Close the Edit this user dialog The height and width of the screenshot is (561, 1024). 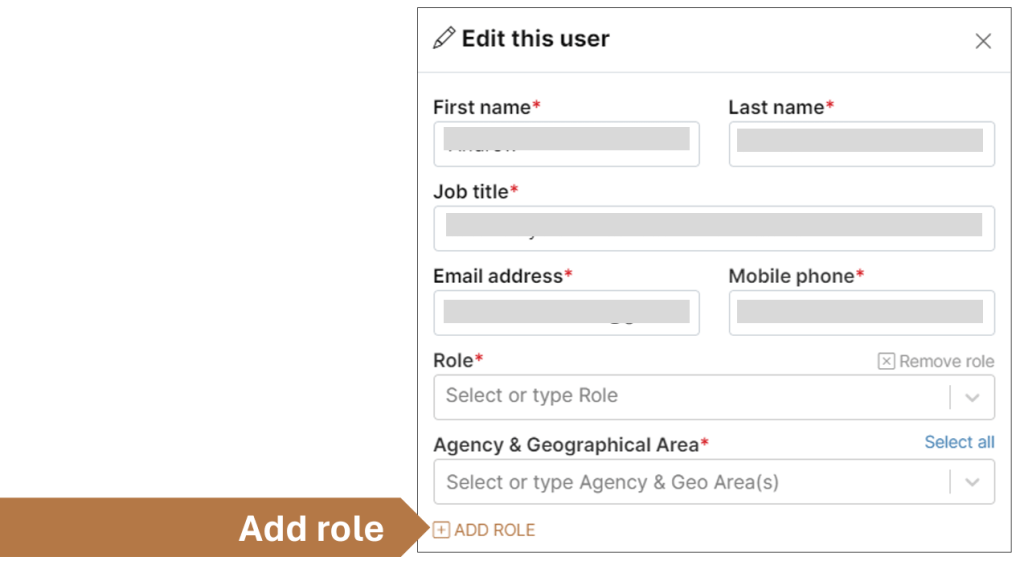pyautogui.click(x=983, y=41)
